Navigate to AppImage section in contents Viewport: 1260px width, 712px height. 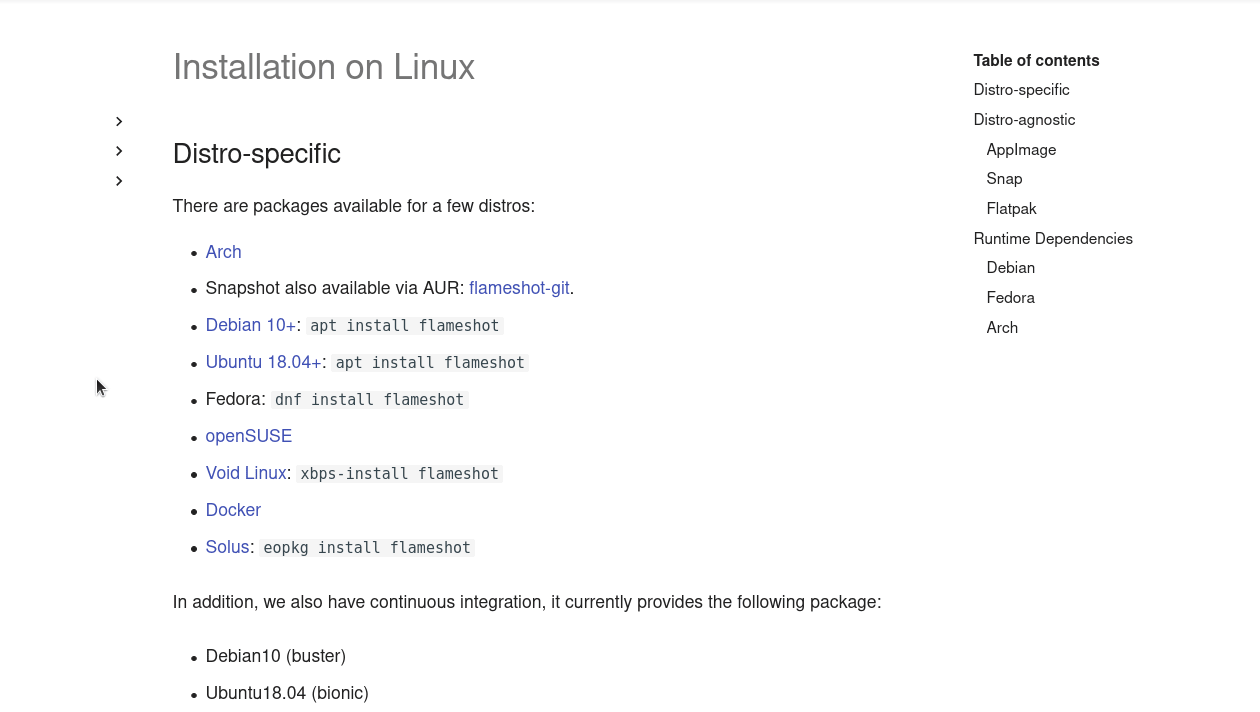(x=1021, y=150)
